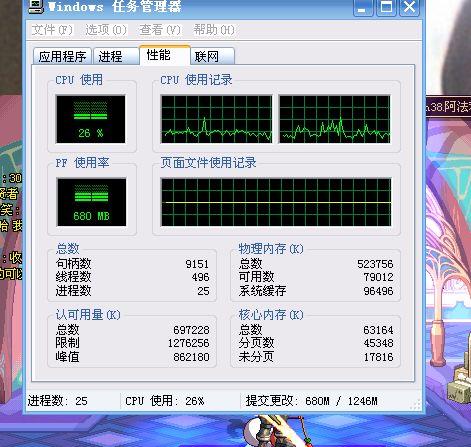This screenshot has width=471, height=447.
Task: Click the 限制 label
Action: click(67, 343)
